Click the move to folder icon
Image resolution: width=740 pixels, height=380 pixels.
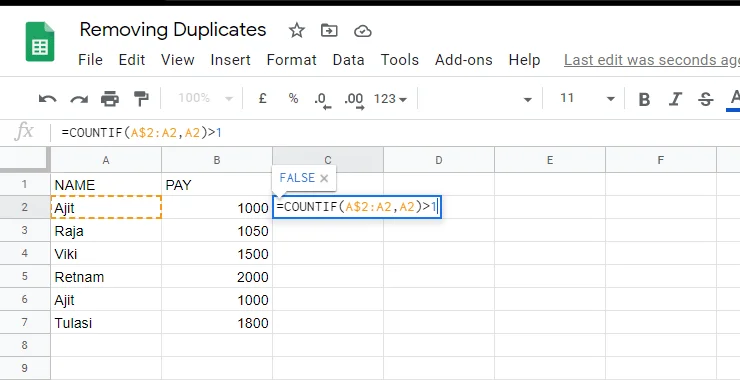(x=329, y=31)
